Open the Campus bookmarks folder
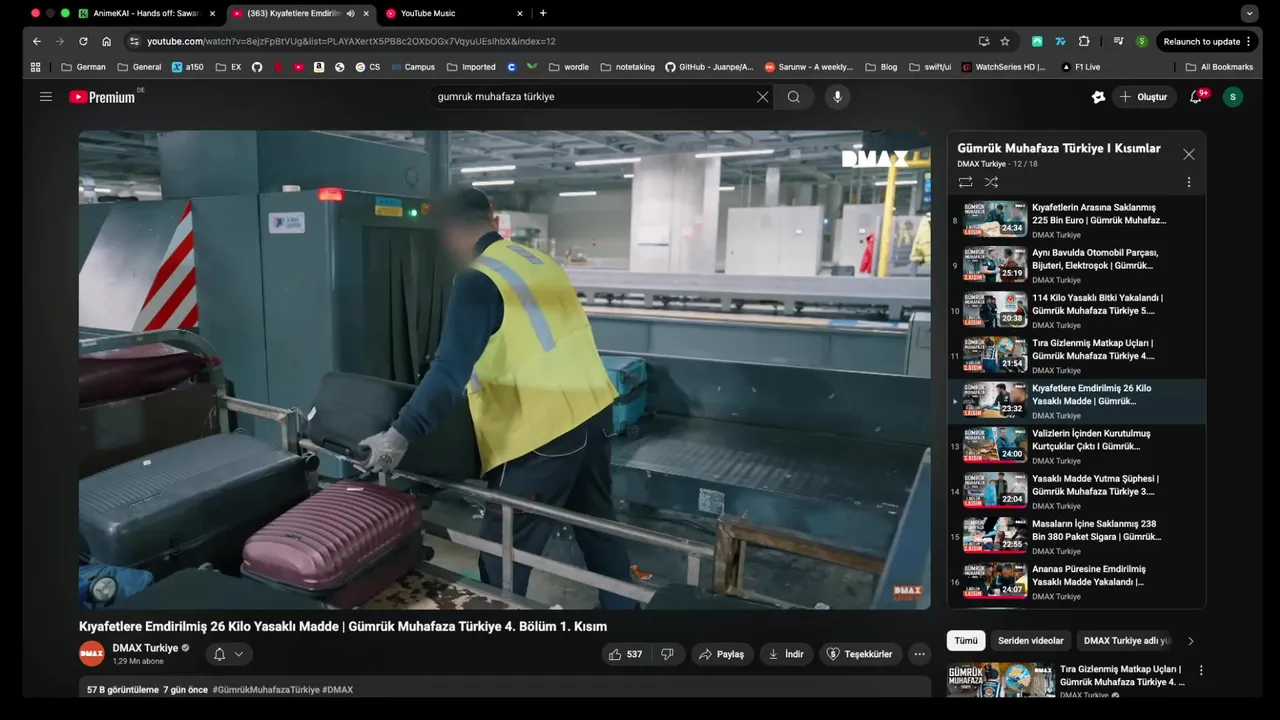 click(411, 67)
